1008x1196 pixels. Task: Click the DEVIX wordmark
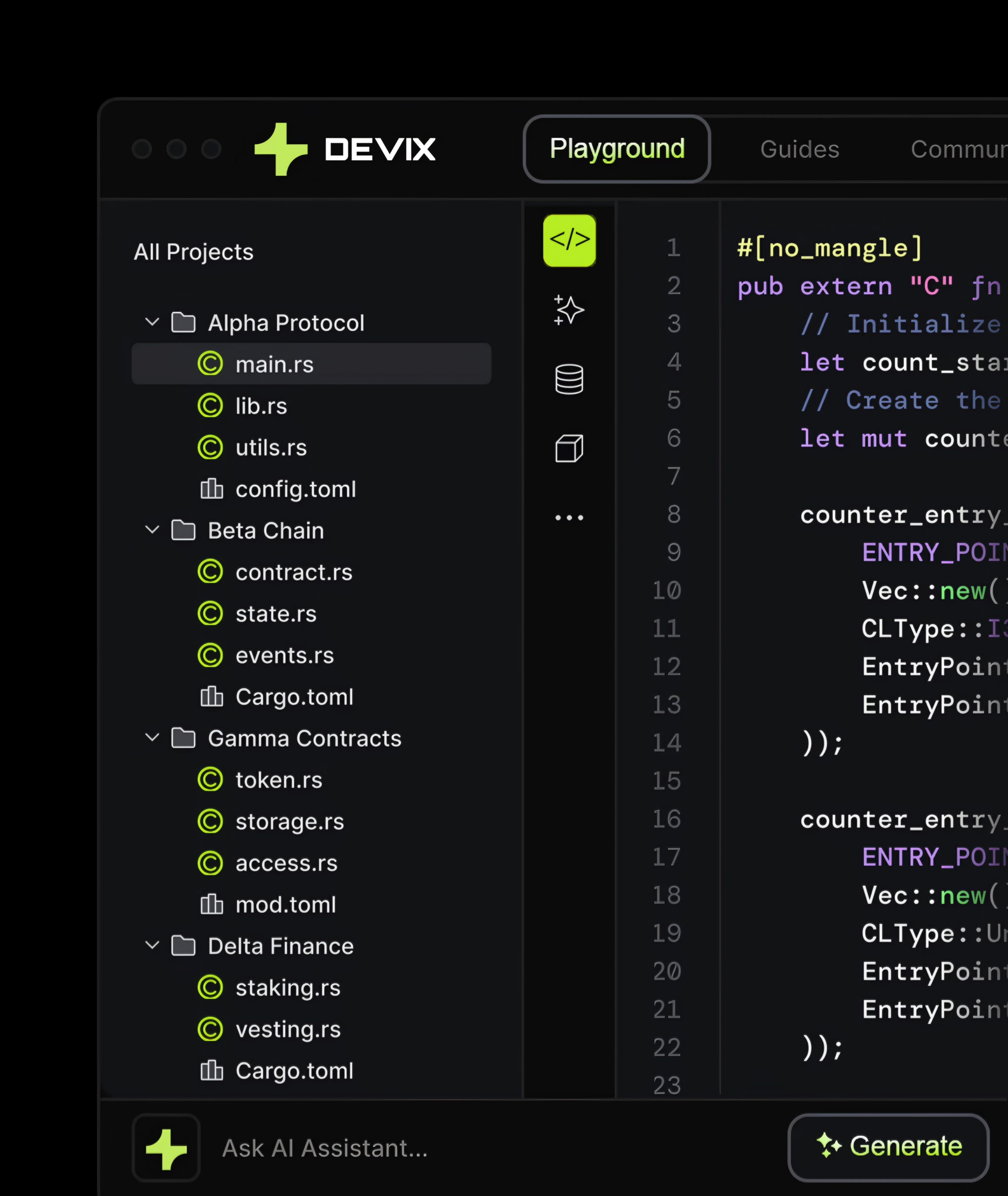380,149
